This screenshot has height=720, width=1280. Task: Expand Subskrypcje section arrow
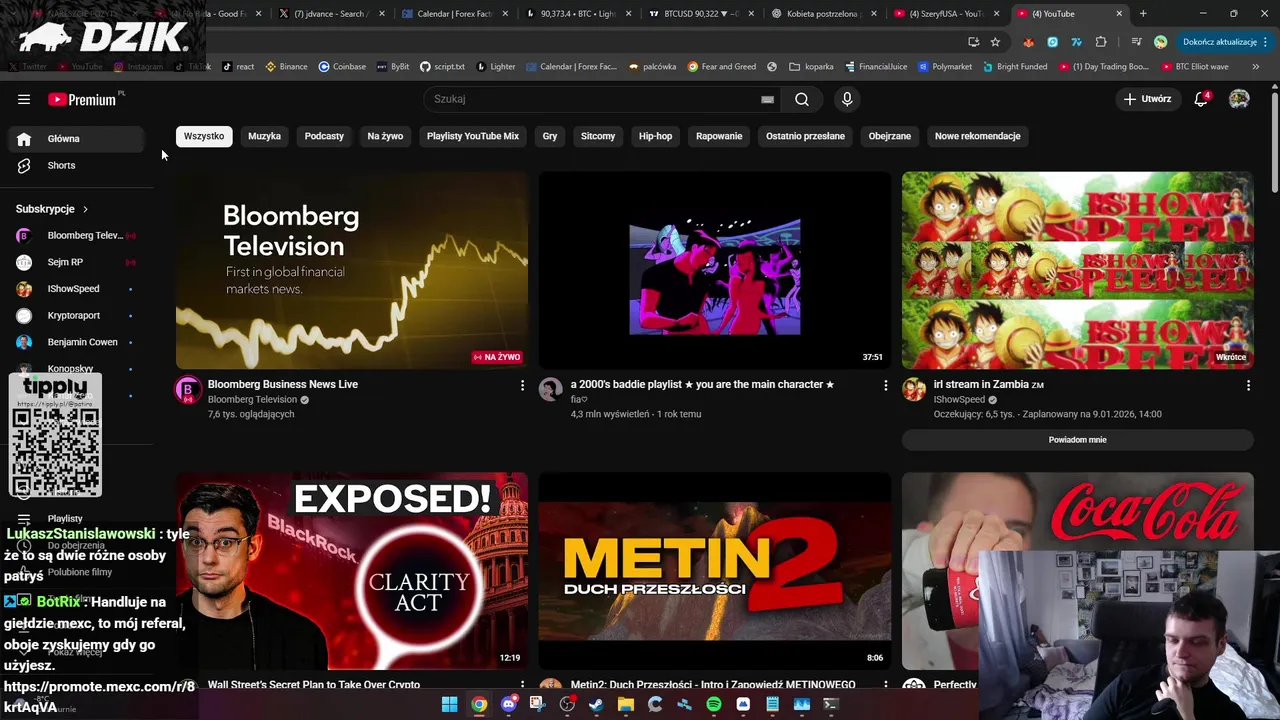(x=85, y=209)
